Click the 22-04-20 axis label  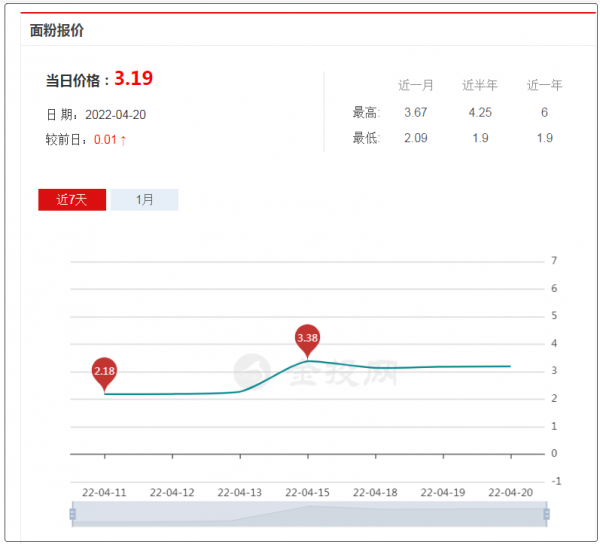[510, 492]
